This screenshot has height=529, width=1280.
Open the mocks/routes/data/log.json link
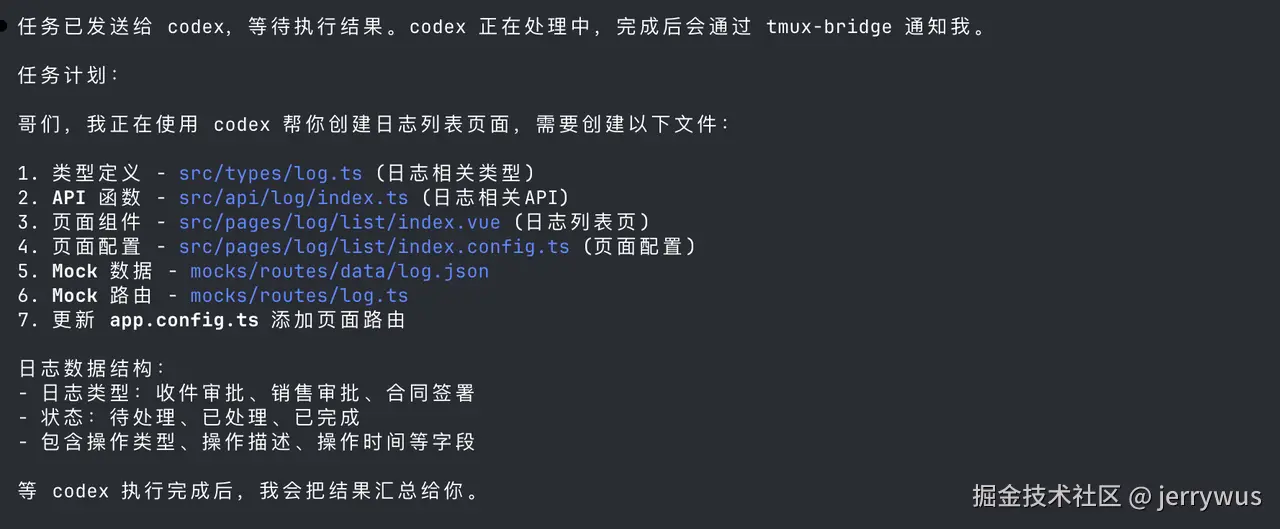[339, 271]
